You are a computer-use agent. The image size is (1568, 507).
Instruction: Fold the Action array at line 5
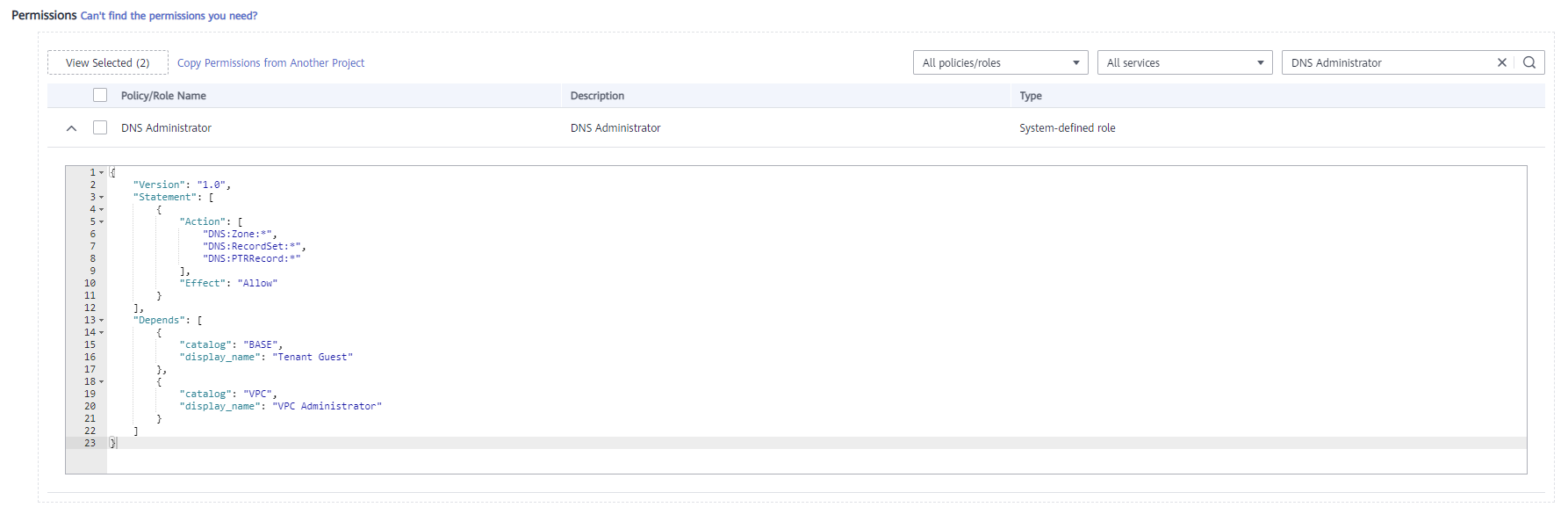coord(101,222)
